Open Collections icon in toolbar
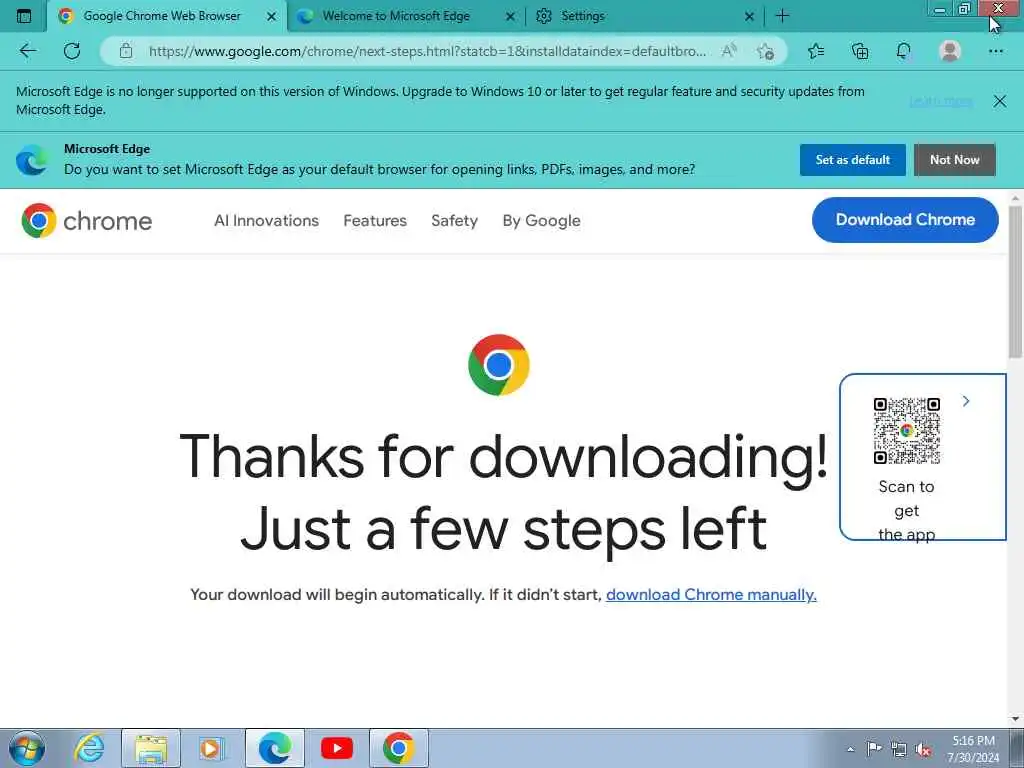This screenshot has height=768, width=1024. pyautogui.click(x=860, y=51)
